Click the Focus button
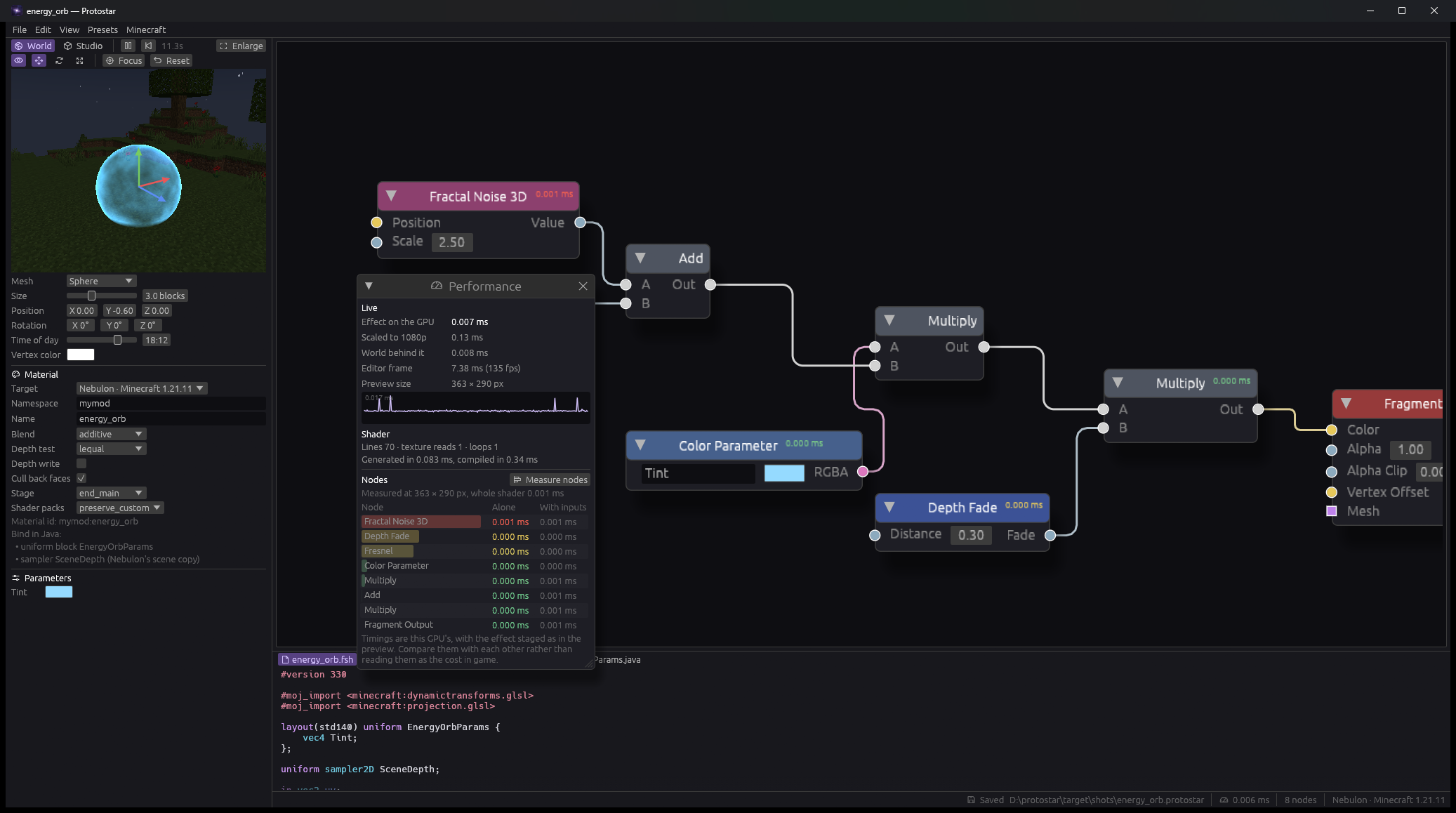Viewport: 1456px width, 813px height. (124, 60)
